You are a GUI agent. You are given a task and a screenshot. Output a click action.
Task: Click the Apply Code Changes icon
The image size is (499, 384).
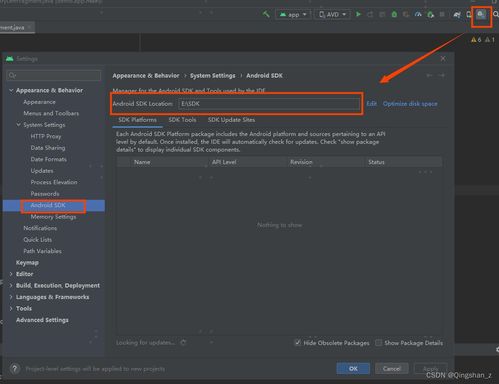click(x=382, y=14)
